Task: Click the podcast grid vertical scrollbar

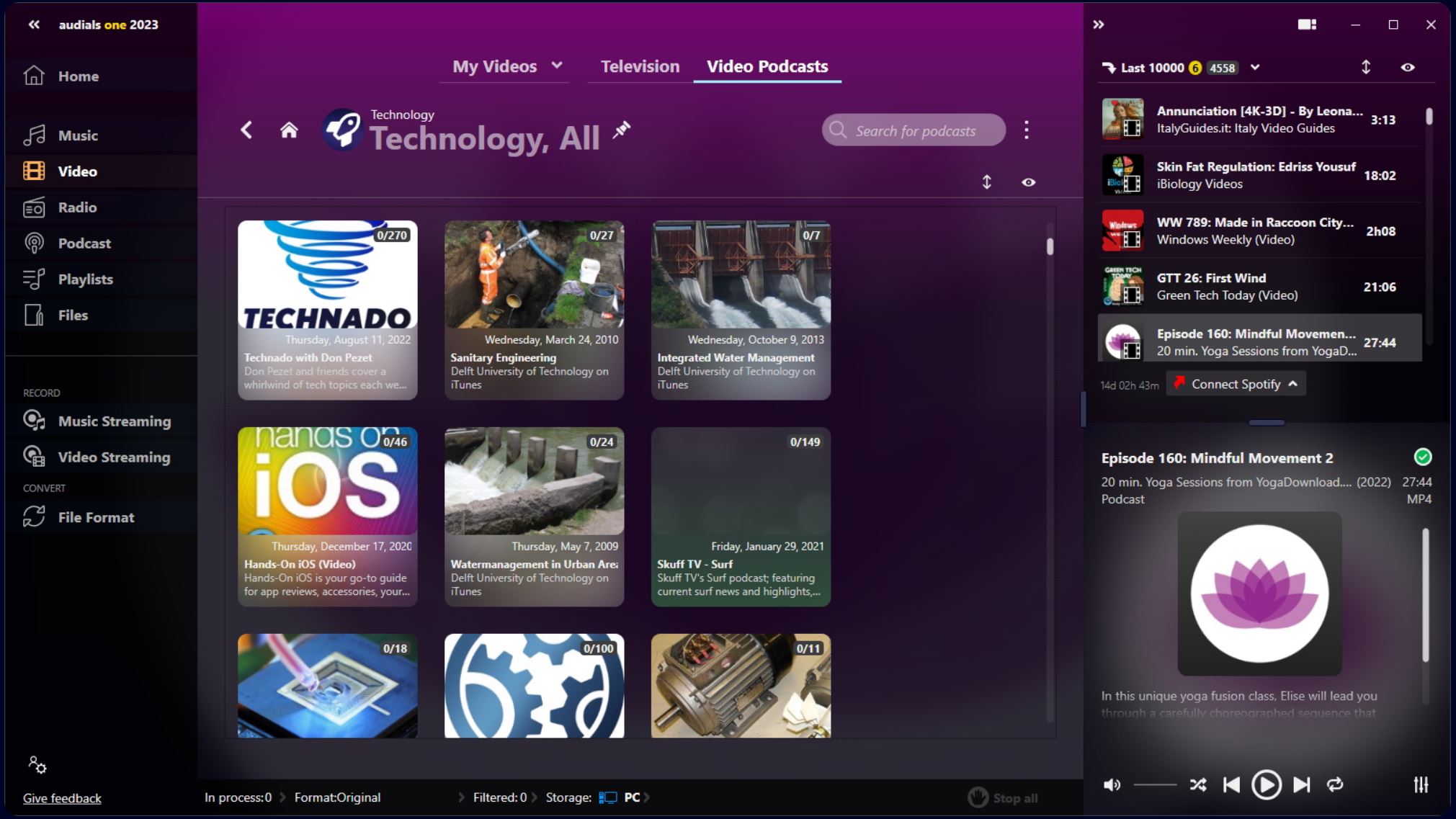Action: (x=1050, y=246)
